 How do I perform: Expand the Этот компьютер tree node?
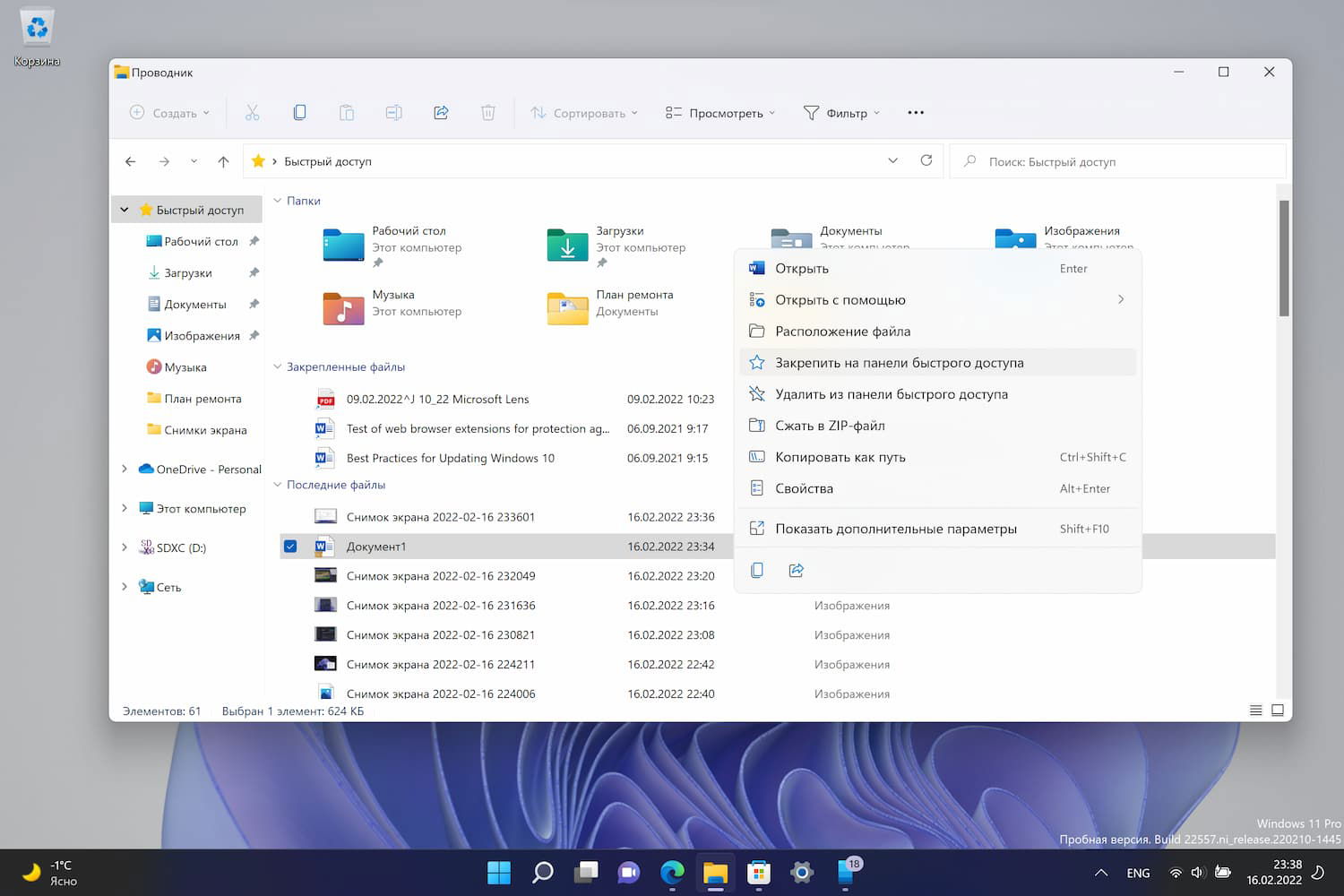[x=125, y=508]
